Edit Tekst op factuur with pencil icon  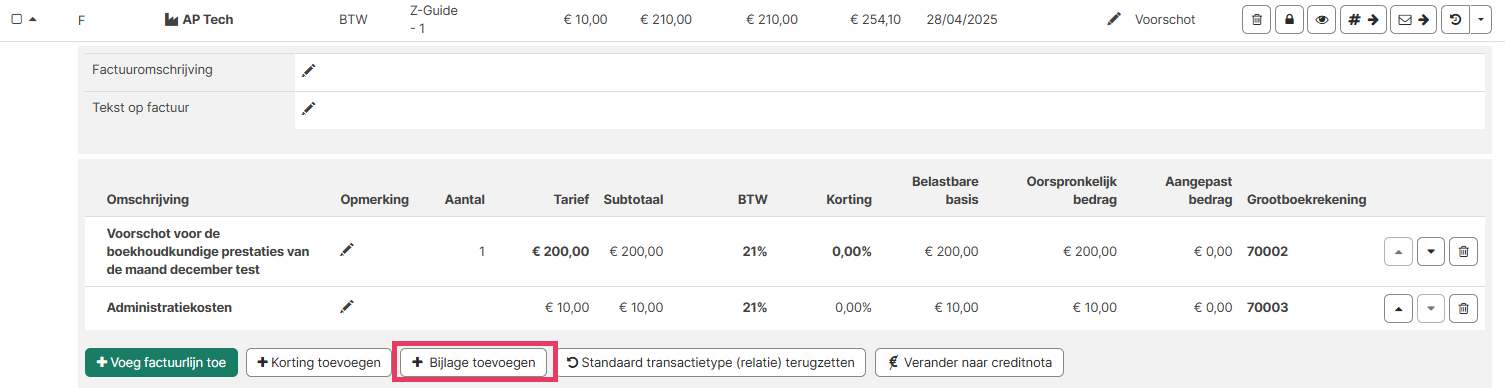(309, 108)
